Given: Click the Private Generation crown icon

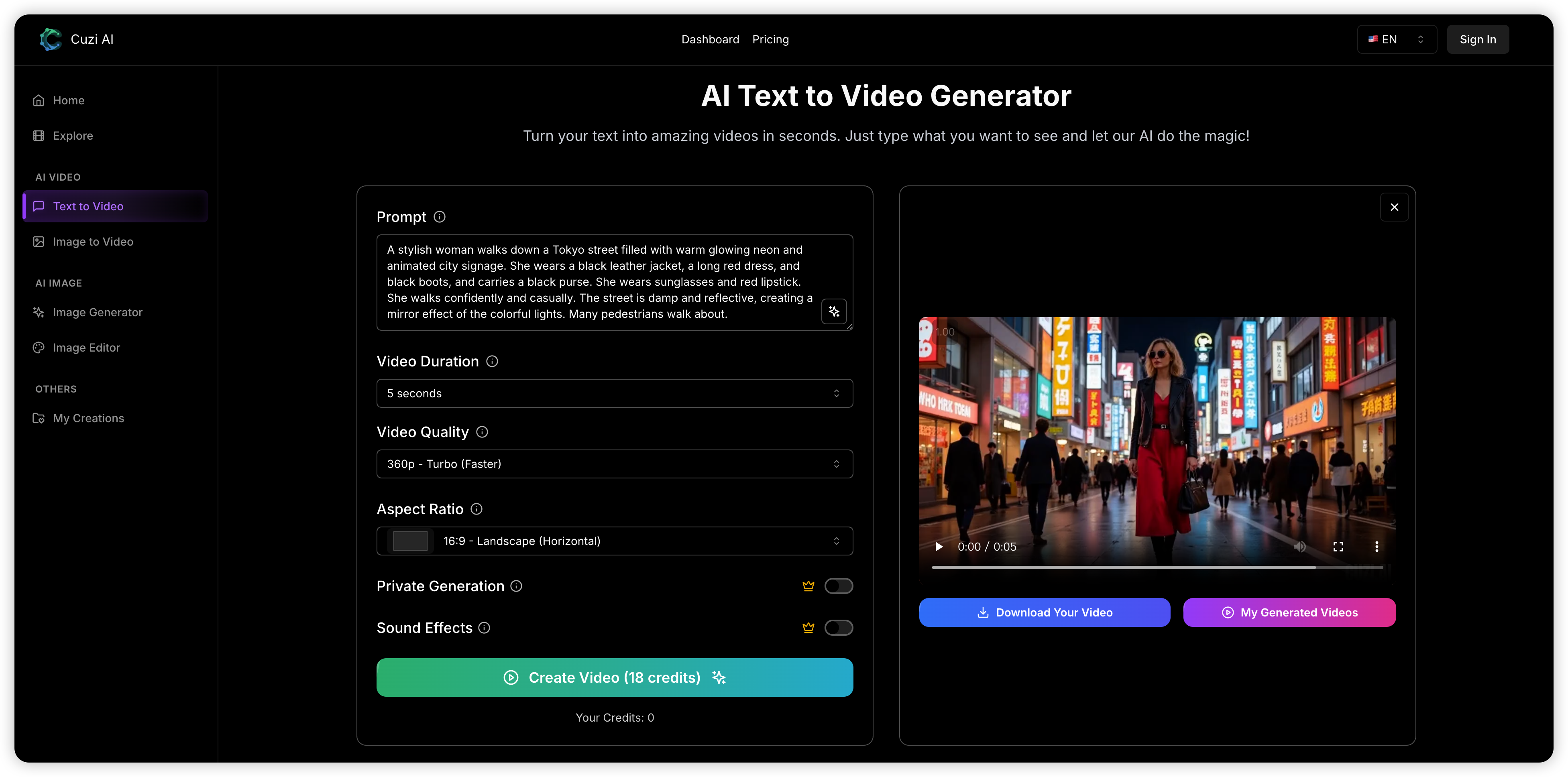Looking at the screenshot, I should tap(808, 586).
